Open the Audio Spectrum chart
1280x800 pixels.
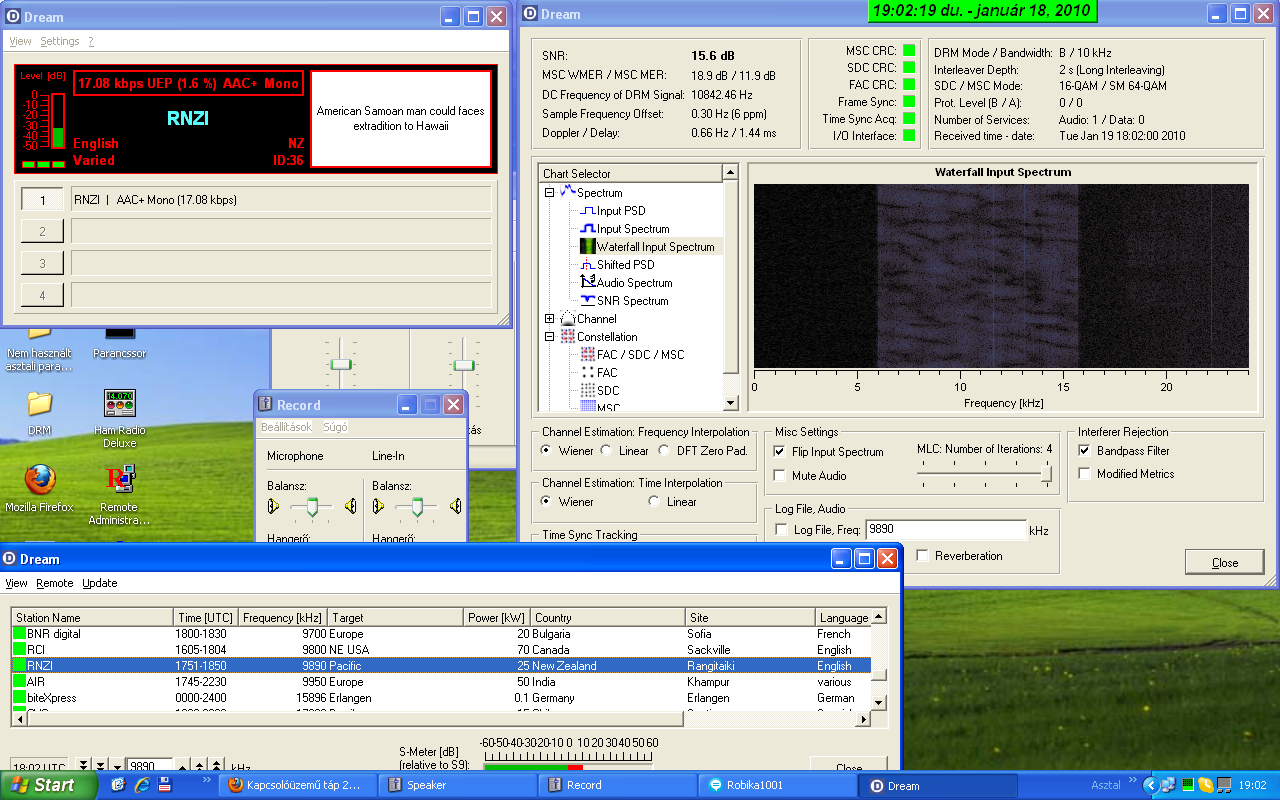[x=634, y=283]
